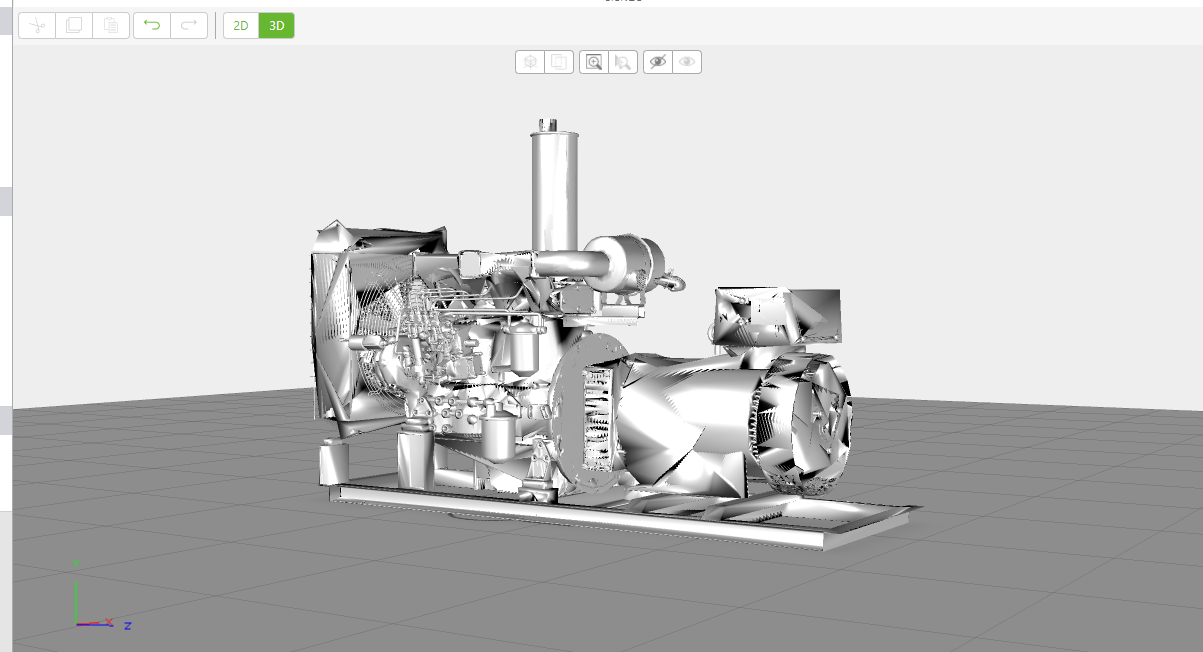Show all hidden parts with the eye icon
The width and height of the screenshot is (1203, 652).
[687, 61]
